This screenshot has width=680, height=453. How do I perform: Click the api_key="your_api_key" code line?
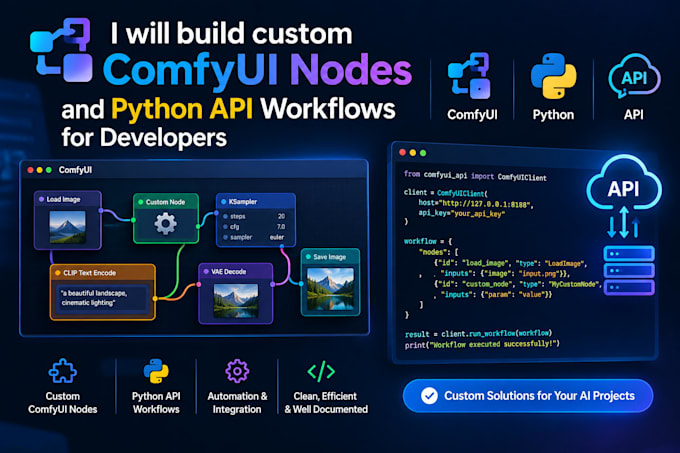coord(461,213)
